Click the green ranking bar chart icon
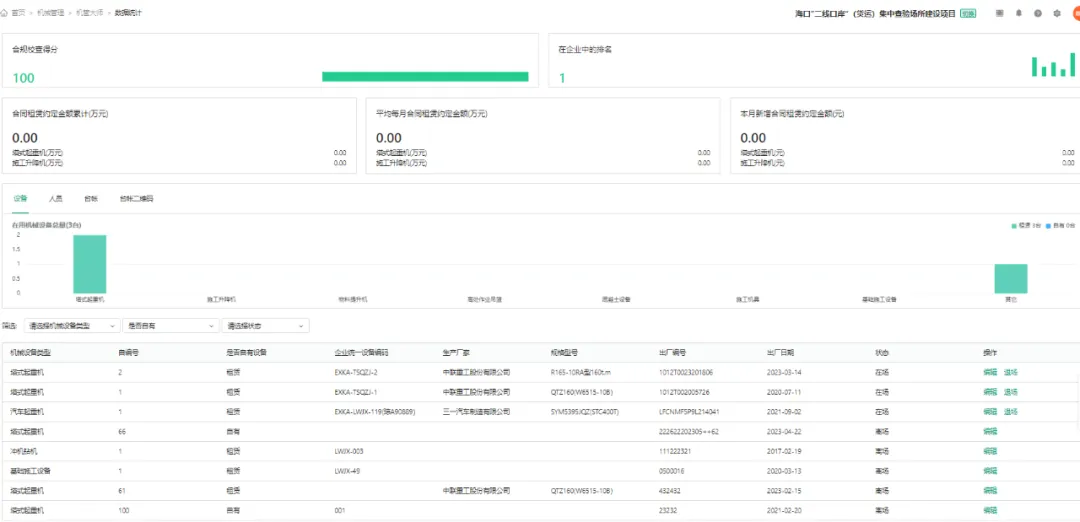1080x522 pixels. pos(1053,66)
